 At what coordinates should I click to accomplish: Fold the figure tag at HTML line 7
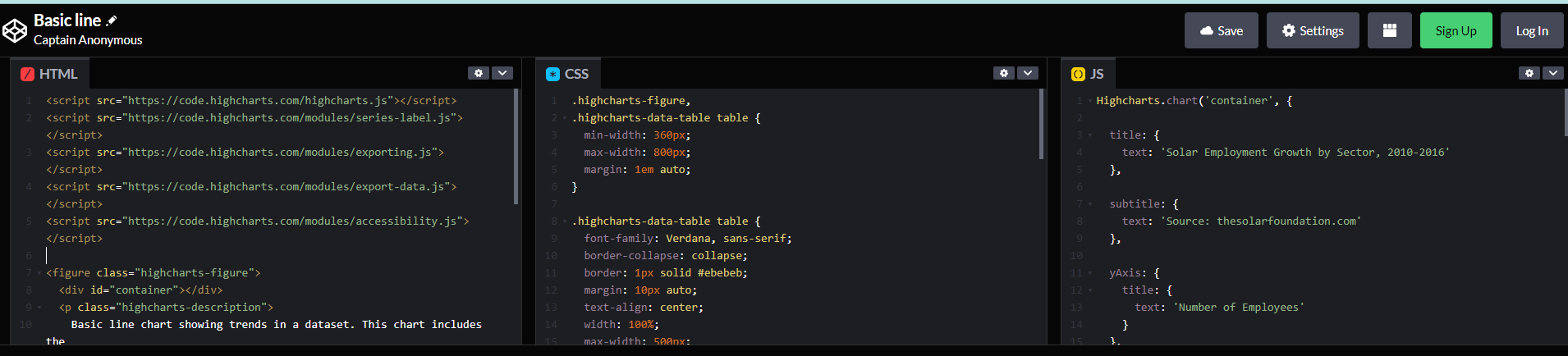(x=39, y=273)
